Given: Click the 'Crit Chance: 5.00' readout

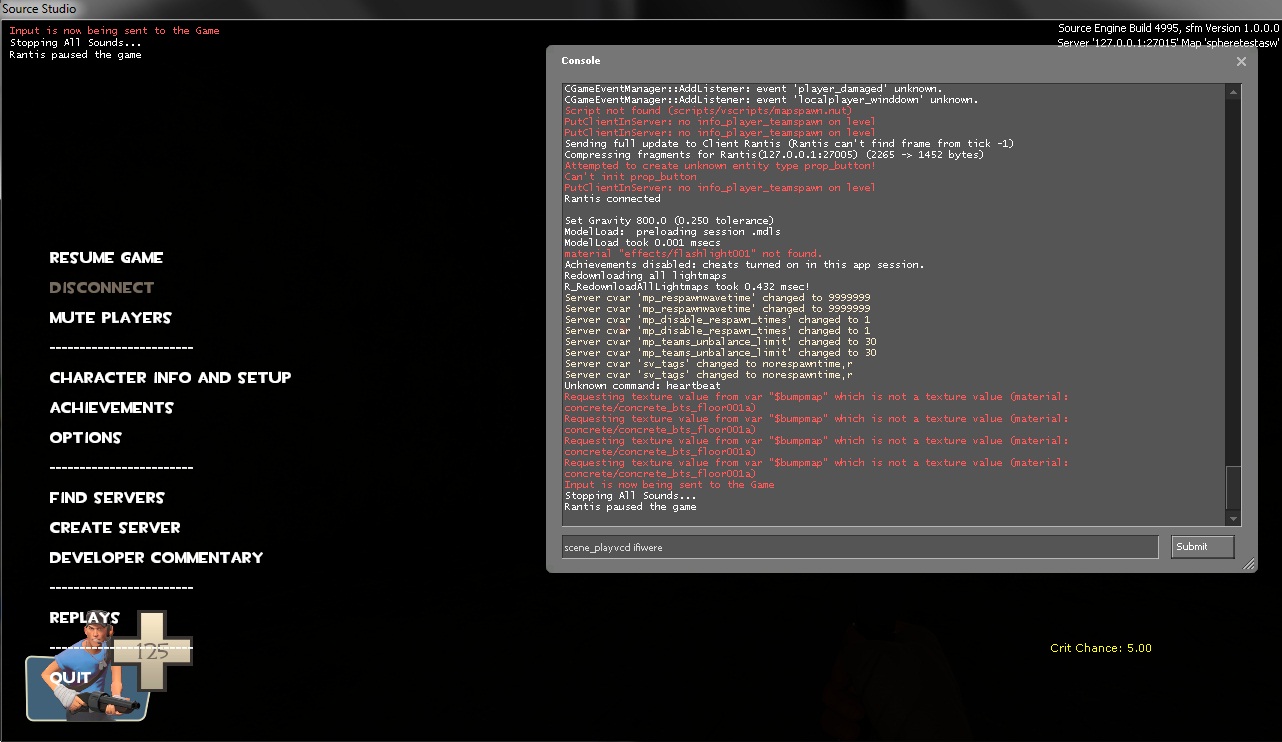Looking at the screenshot, I should (x=1101, y=648).
